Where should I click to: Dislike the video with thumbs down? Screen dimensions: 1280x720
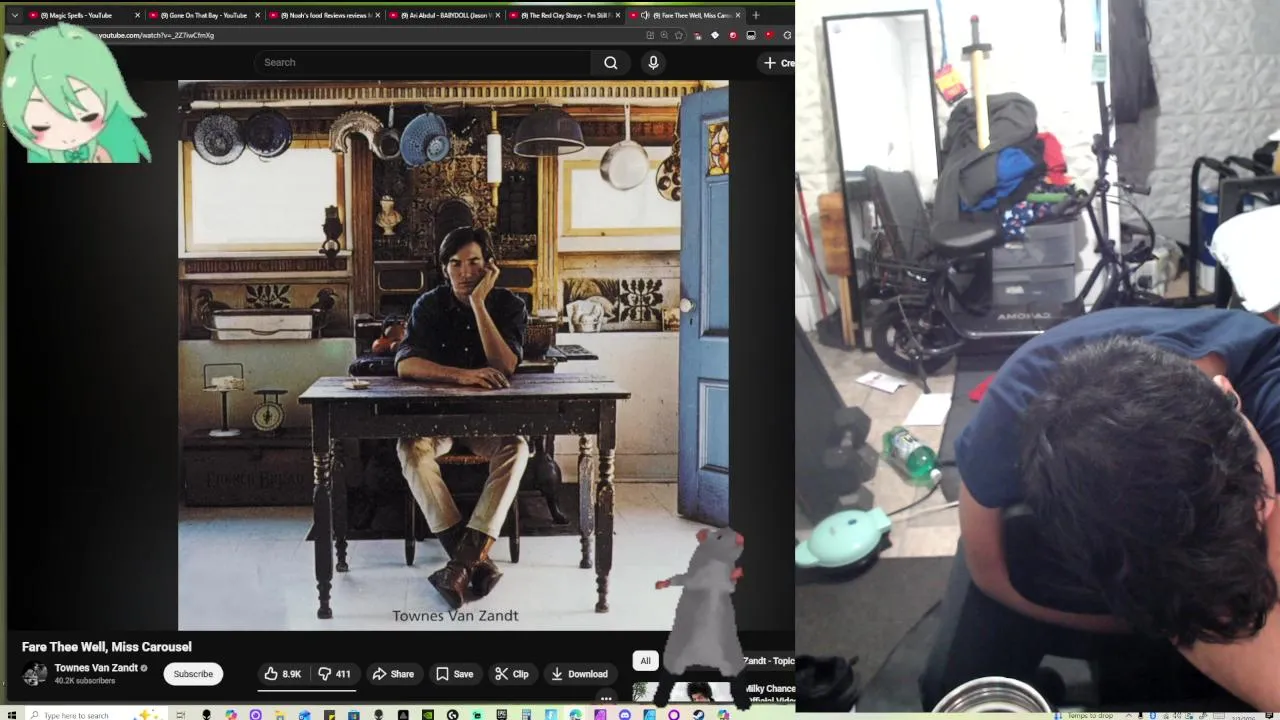click(334, 674)
